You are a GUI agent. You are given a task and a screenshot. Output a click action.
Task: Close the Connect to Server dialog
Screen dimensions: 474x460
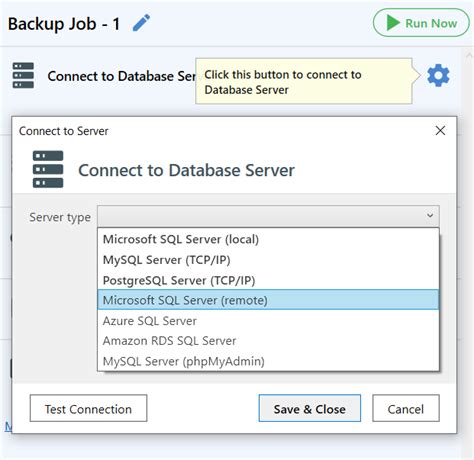click(440, 131)
